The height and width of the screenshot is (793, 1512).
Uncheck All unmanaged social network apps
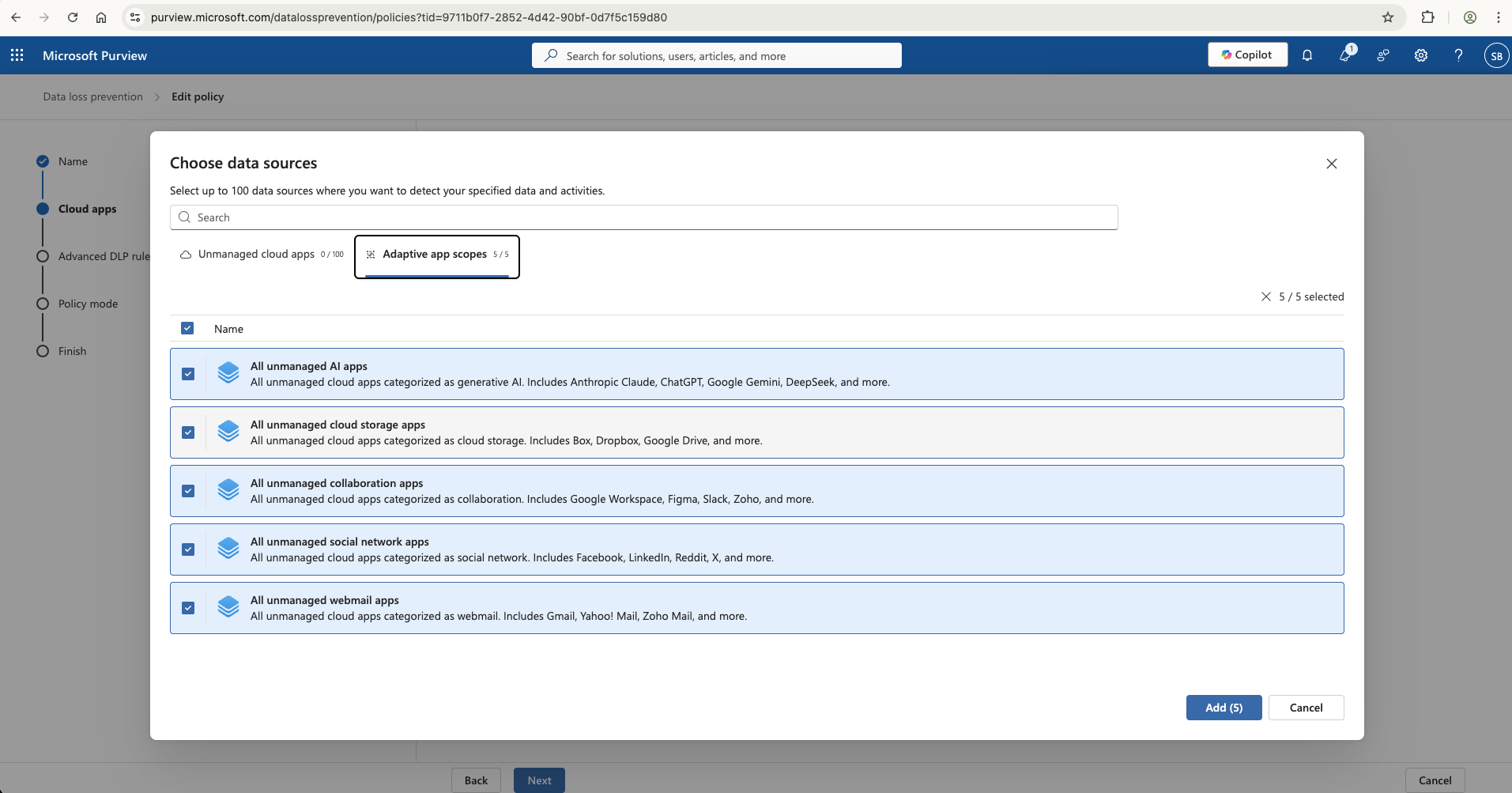188,549
